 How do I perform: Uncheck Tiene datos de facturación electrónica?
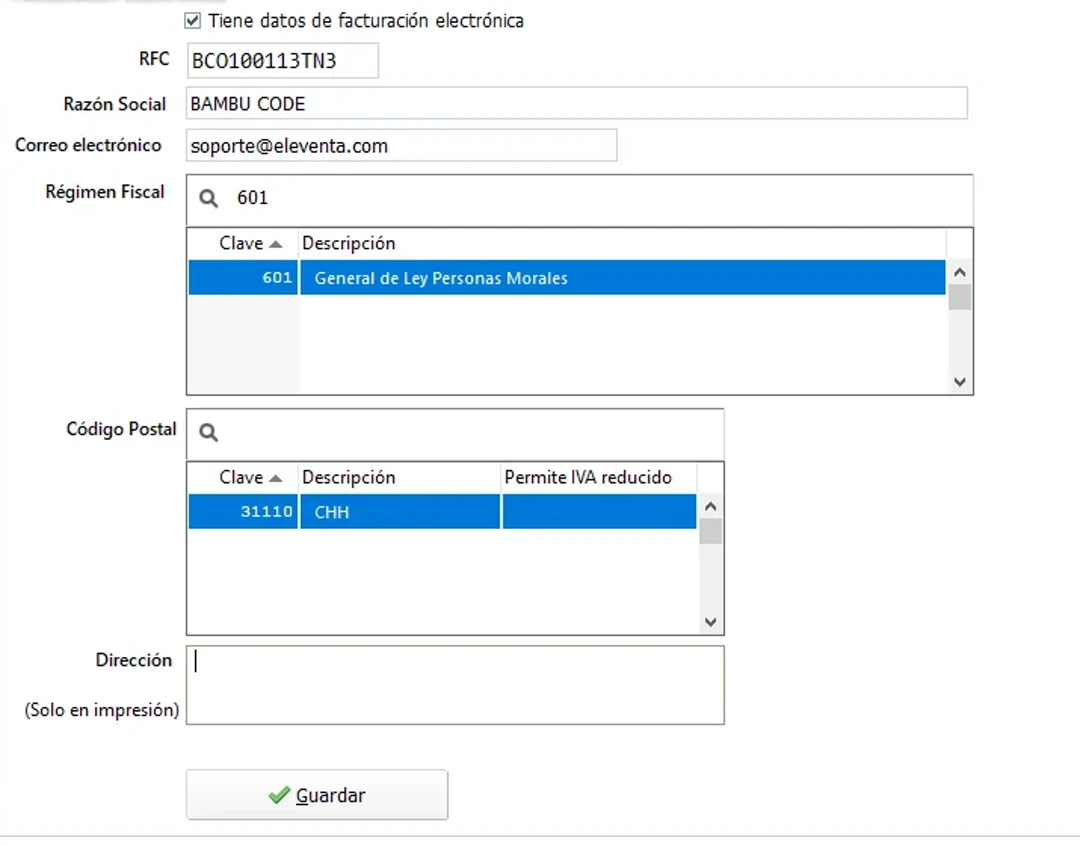pos(193,21)
